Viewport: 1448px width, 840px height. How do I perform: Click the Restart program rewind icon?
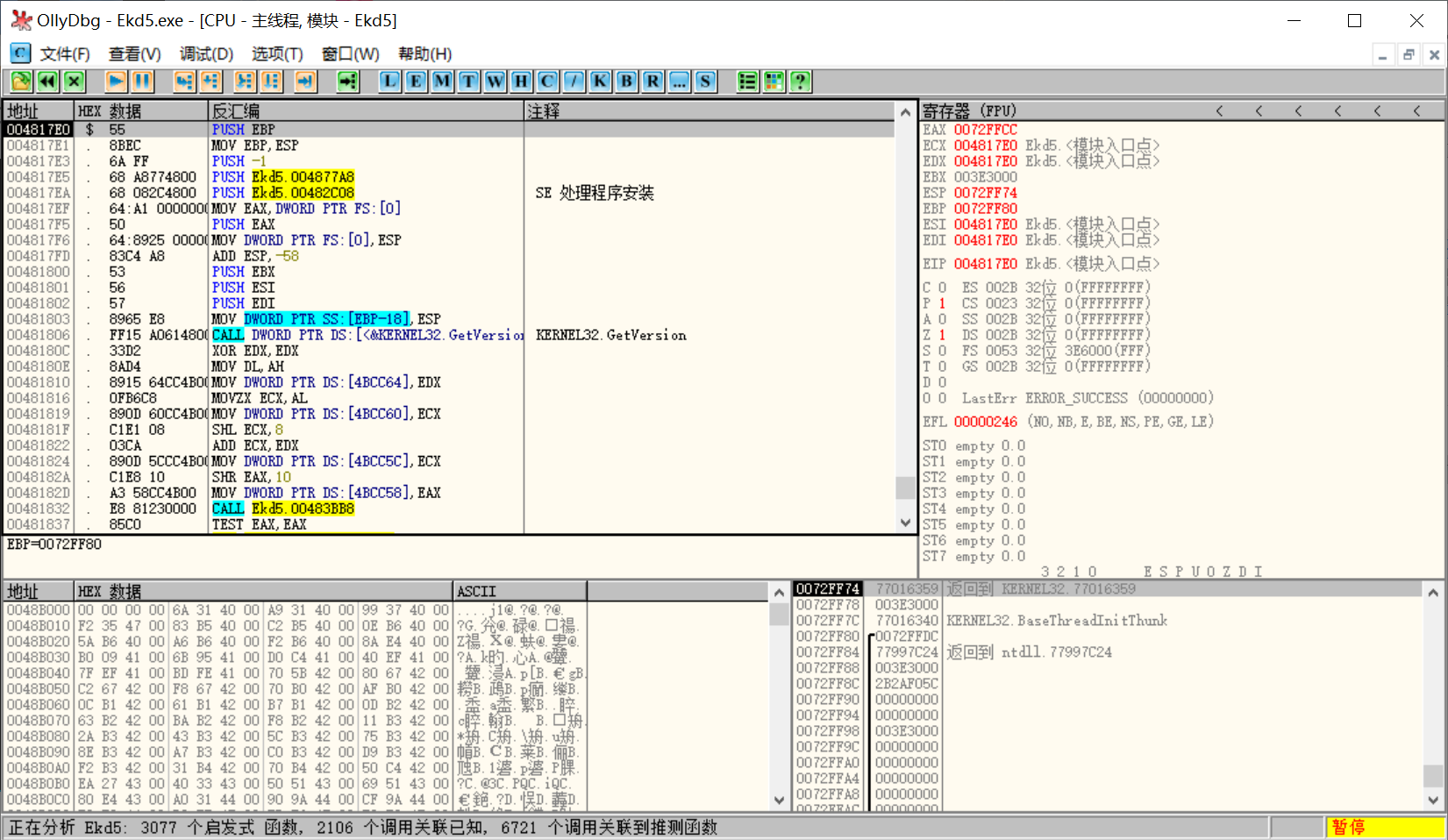pos(47,82)
